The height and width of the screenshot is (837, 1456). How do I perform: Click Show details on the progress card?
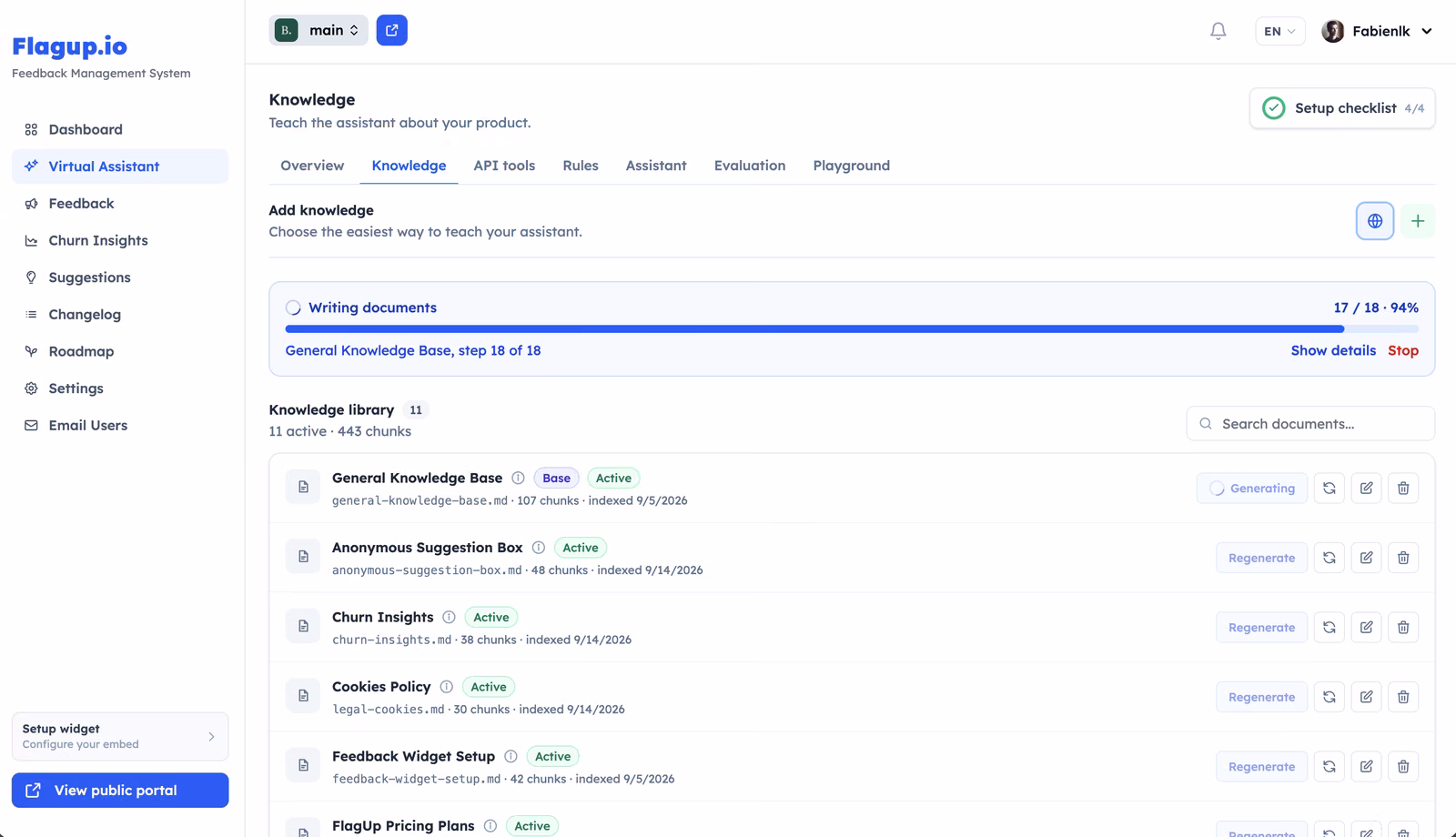tap(1333, 350)
